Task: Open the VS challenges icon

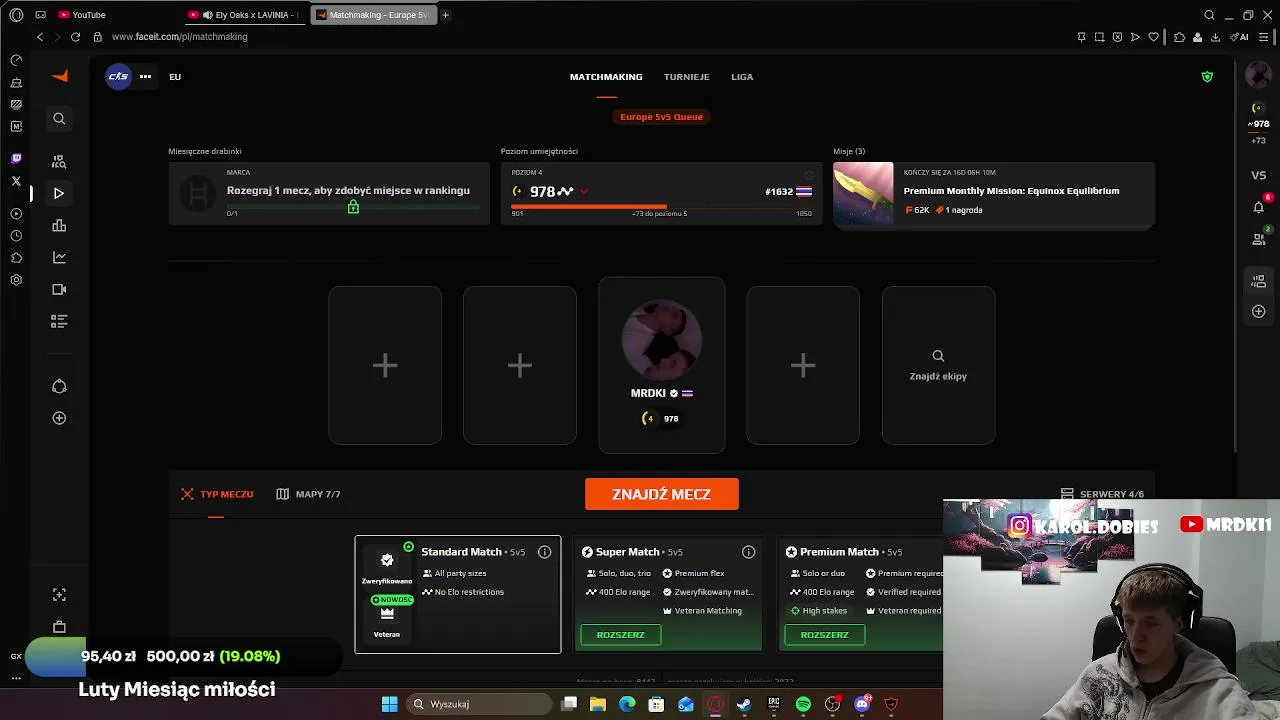Action: point(1259,175)
